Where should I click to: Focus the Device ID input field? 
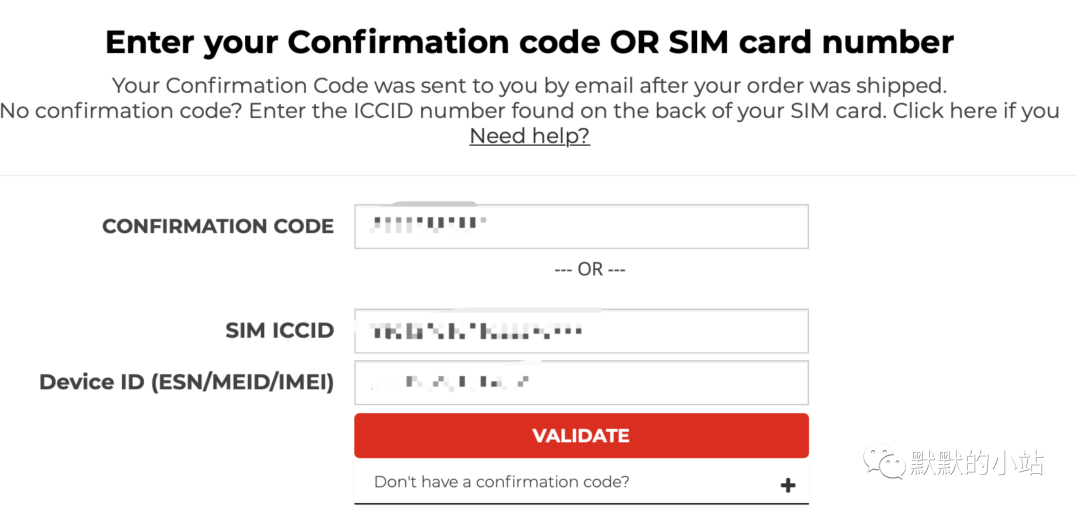coord(581,382)
